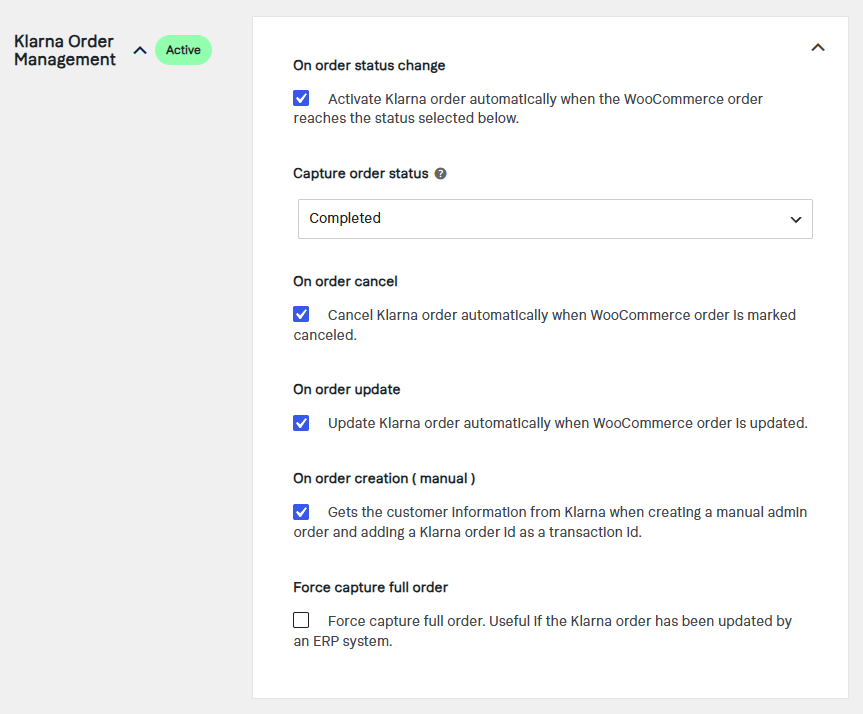This screenshot has width=863, height=714.
Task: Click the Force capture full order heading
Action: pyautogui.click(x=370, y=587)
